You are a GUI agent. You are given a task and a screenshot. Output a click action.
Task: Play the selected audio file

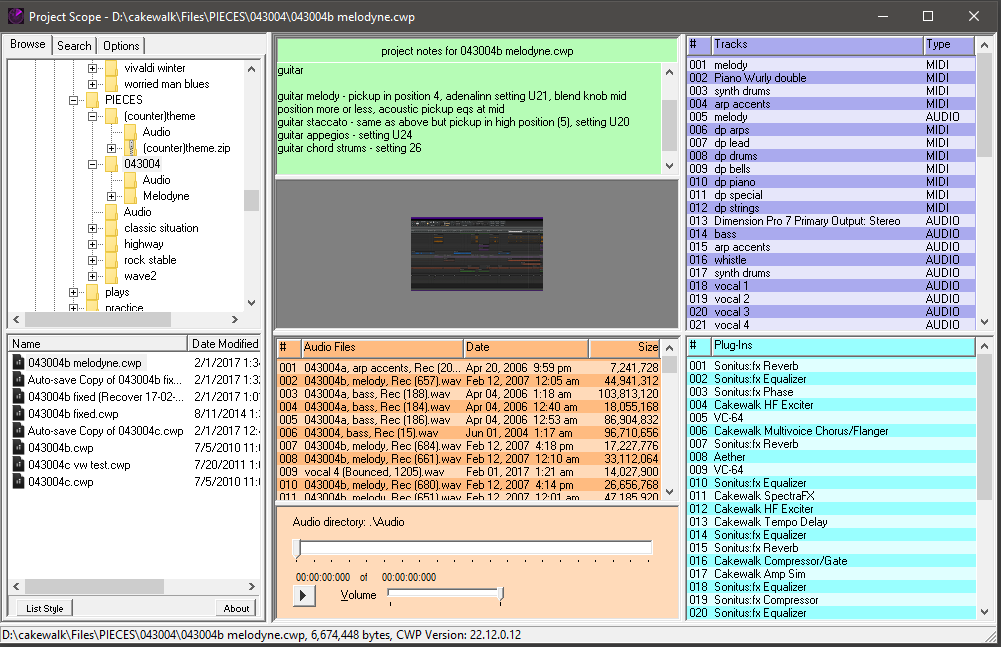pos(304,595)
